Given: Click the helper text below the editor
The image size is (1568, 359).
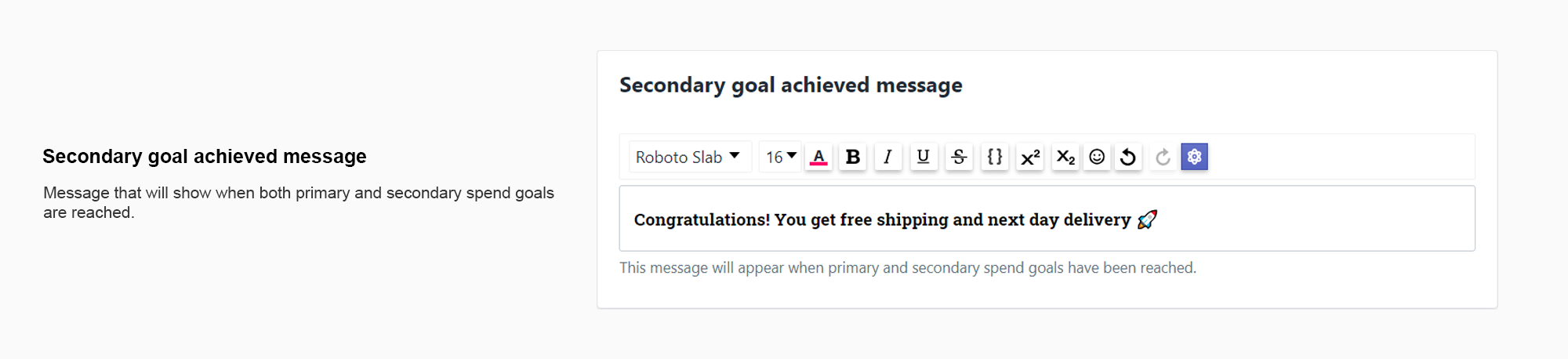Looking at the screenshot, I should click(907, 268).
